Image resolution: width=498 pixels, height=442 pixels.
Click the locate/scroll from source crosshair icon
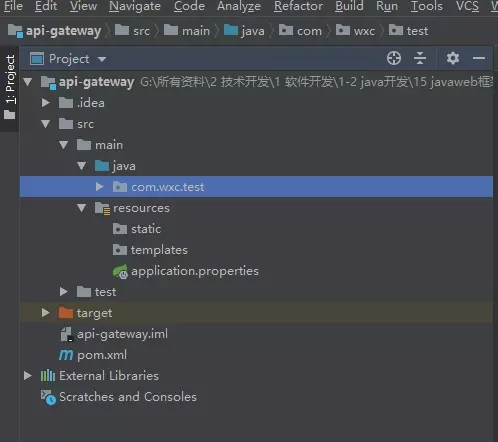tap(394, 58)
